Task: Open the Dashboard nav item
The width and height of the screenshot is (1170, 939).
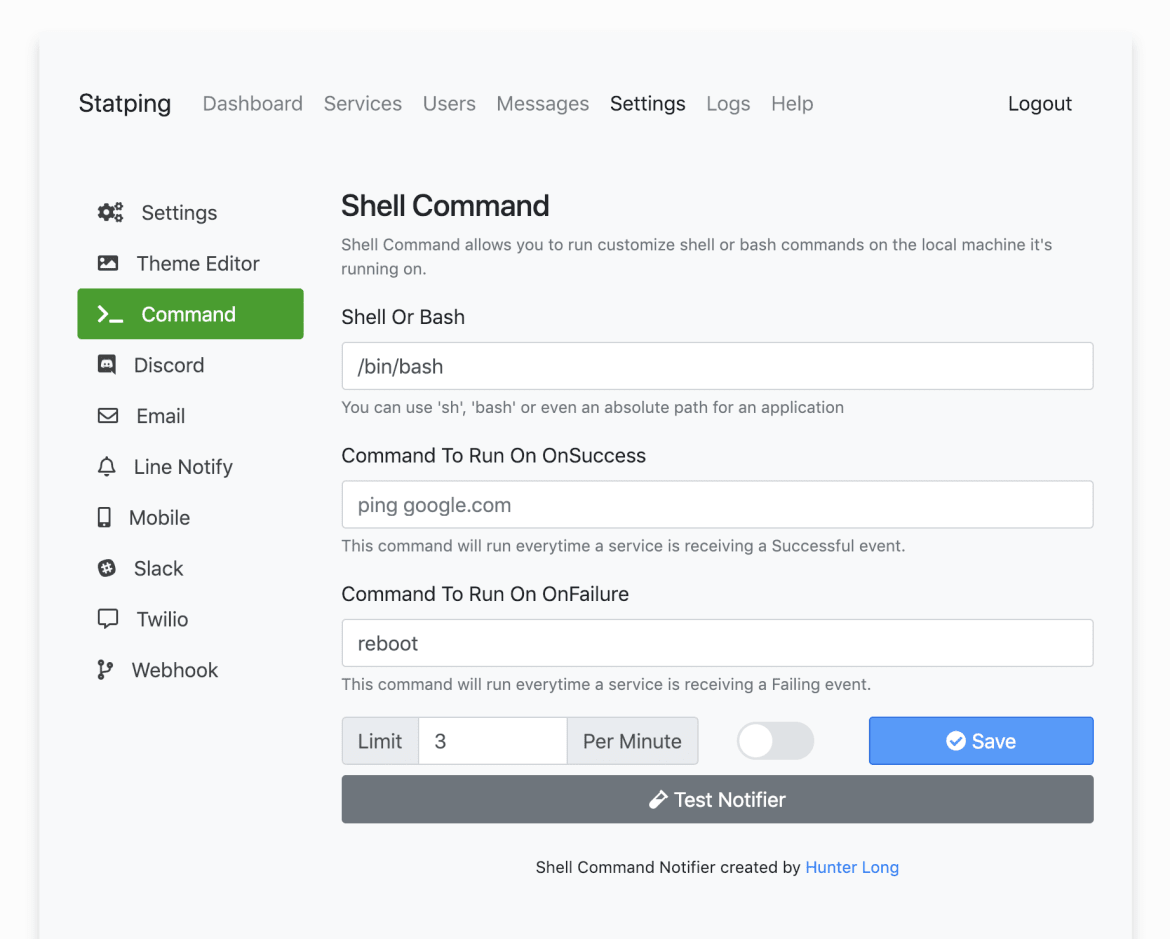Action: [x=252, y=104]
